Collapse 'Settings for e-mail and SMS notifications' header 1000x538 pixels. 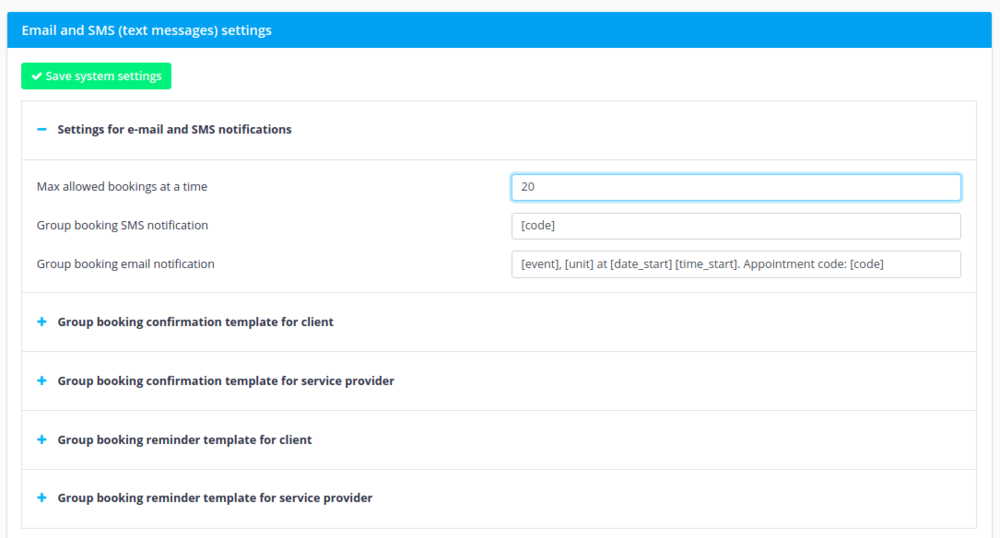(174, 129)
